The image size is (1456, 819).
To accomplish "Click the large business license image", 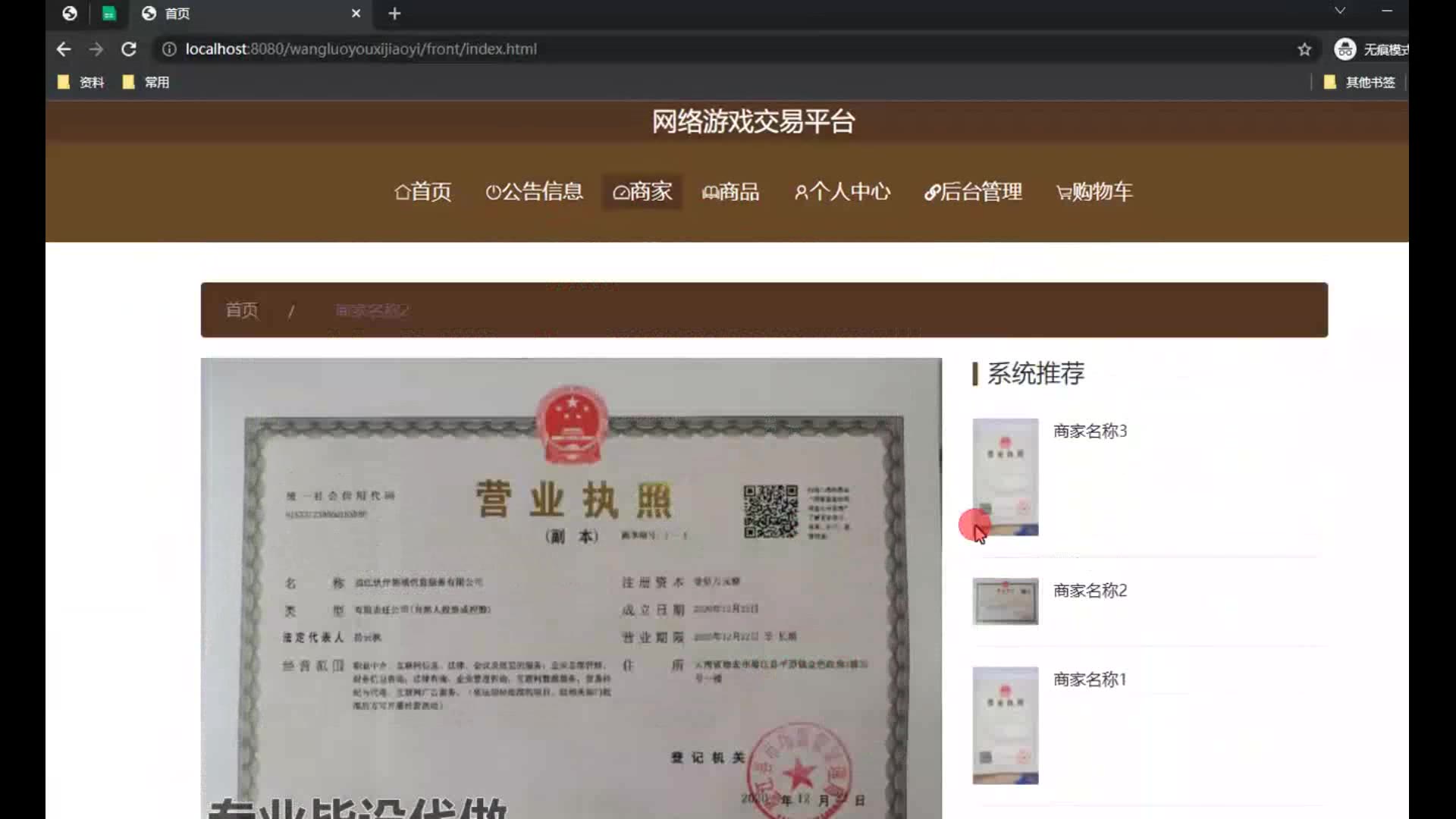I will click(x=571, y=588).
